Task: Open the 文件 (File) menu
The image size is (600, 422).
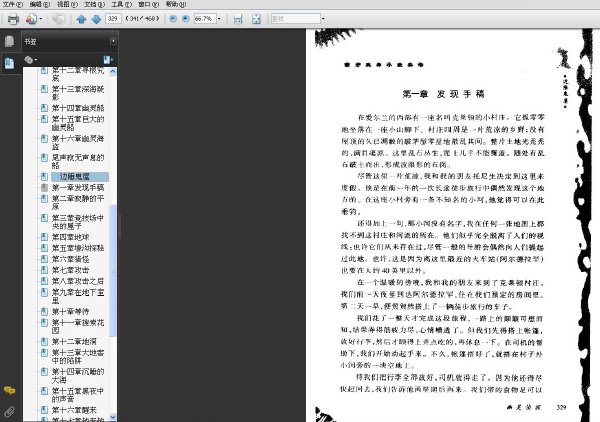Action: click(13, 4)
